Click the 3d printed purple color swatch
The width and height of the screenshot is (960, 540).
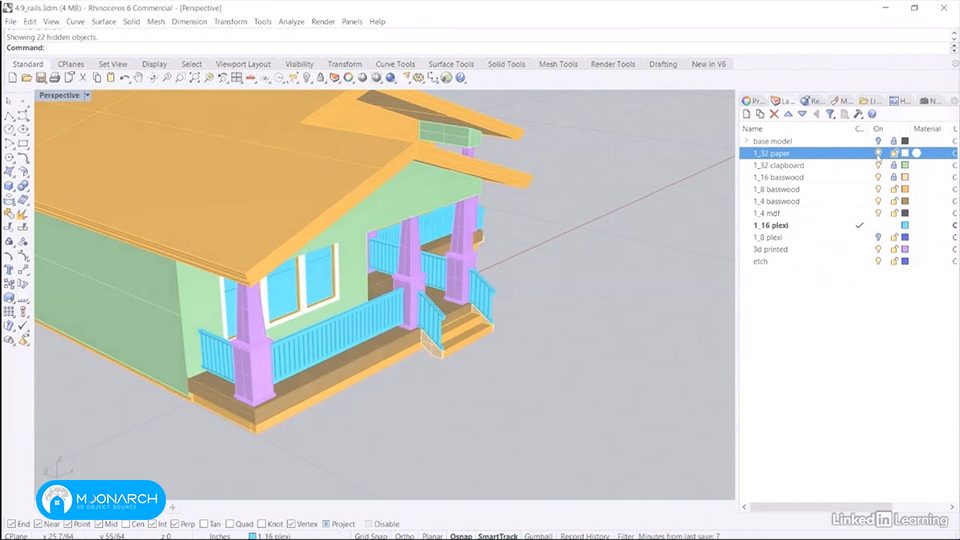point(905,249)
